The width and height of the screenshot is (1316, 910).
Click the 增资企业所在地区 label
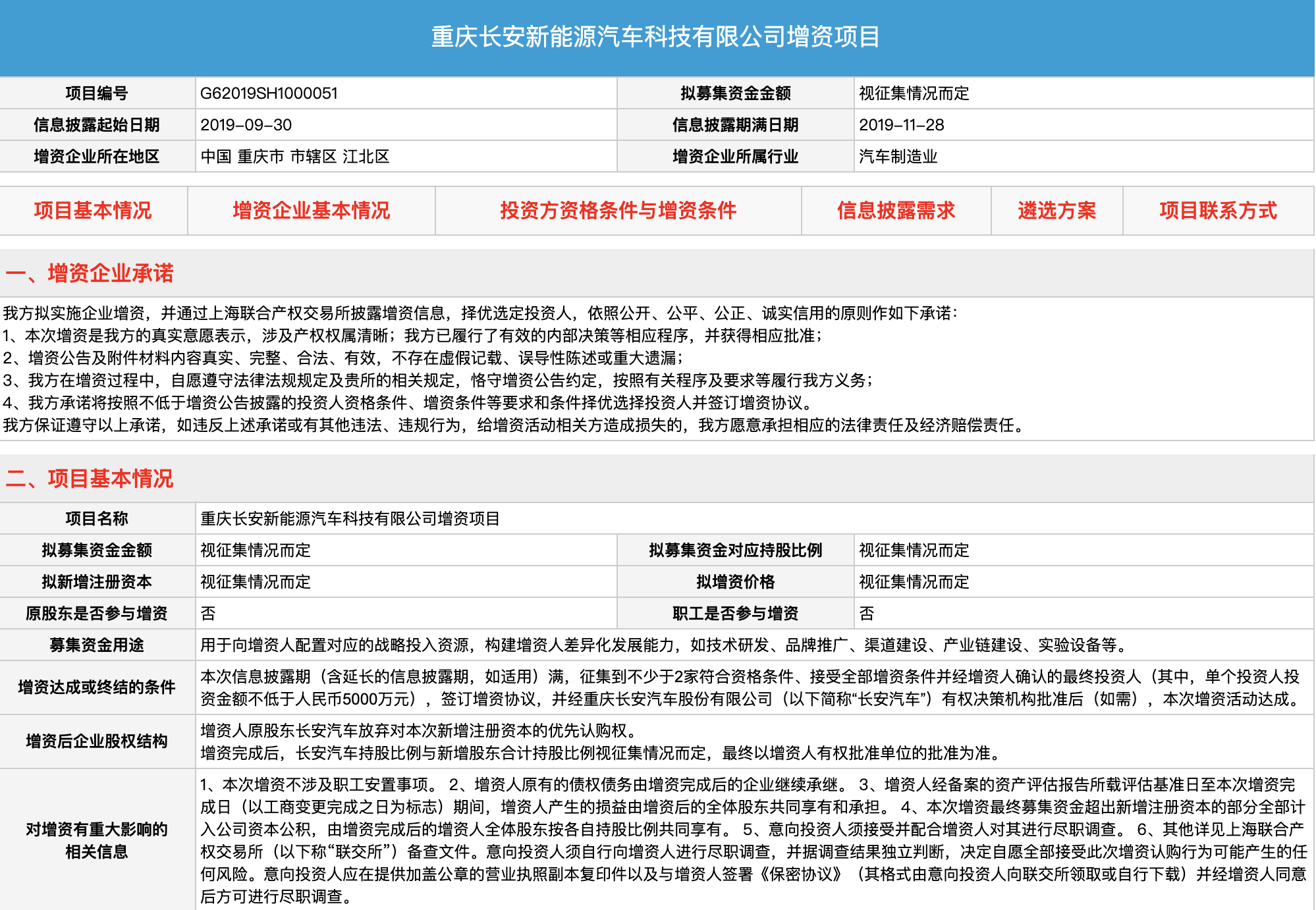click(x=97, y=157)
